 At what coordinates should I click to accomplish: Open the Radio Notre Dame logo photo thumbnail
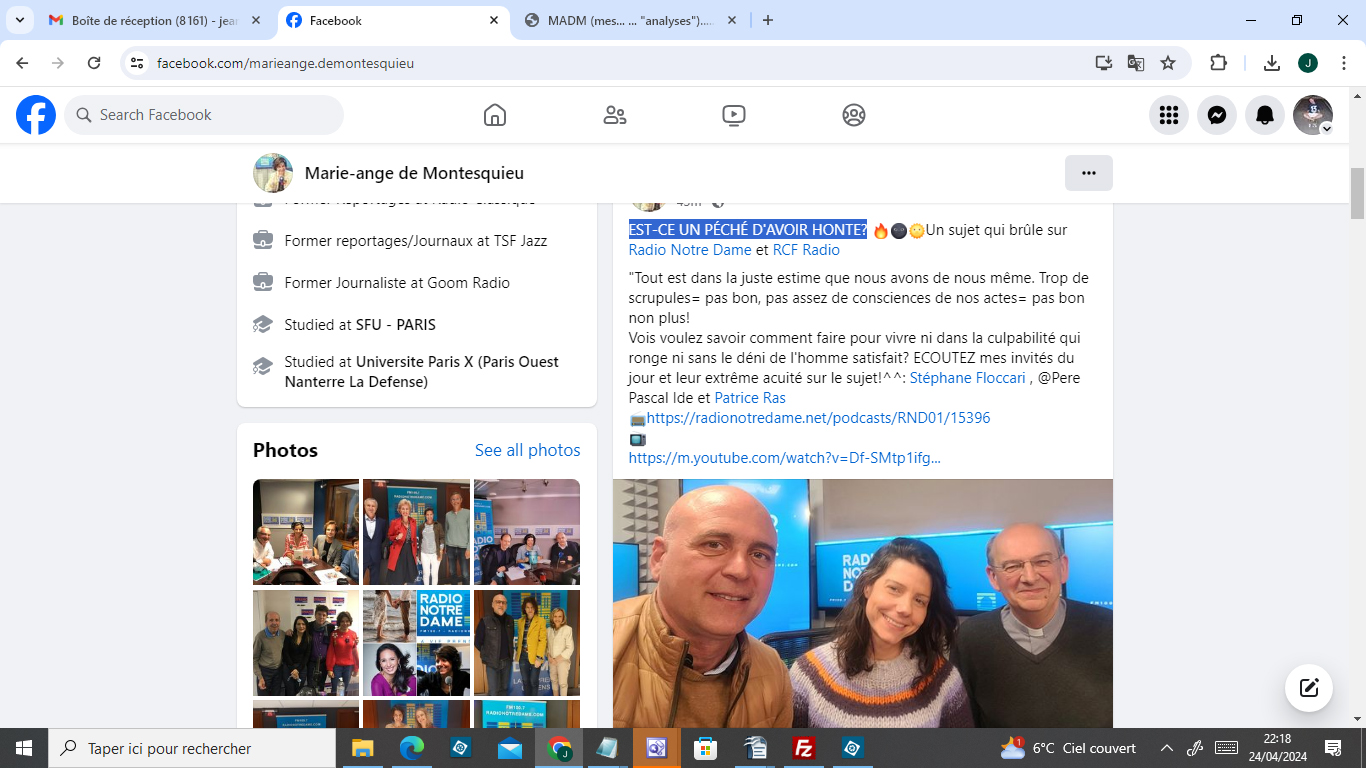[416, 642]
